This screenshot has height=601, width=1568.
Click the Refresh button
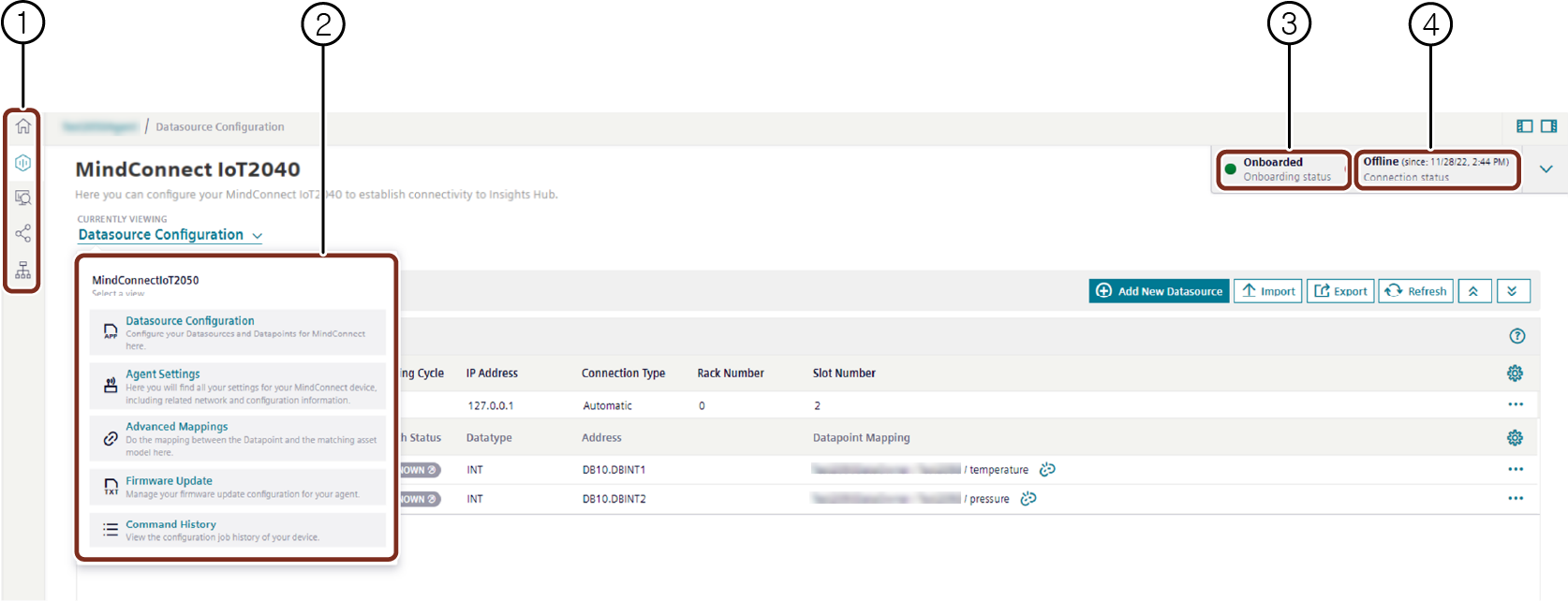click(x=1415, y=291)
